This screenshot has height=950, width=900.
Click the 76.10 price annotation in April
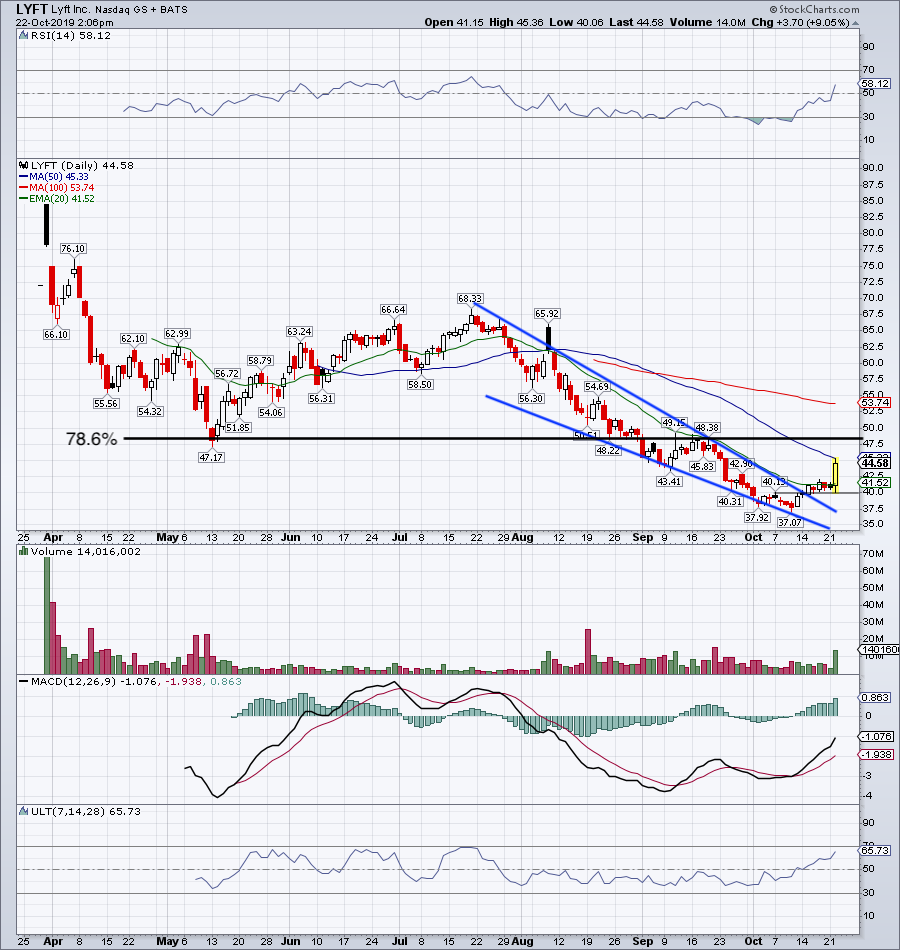tap(73, 248)
